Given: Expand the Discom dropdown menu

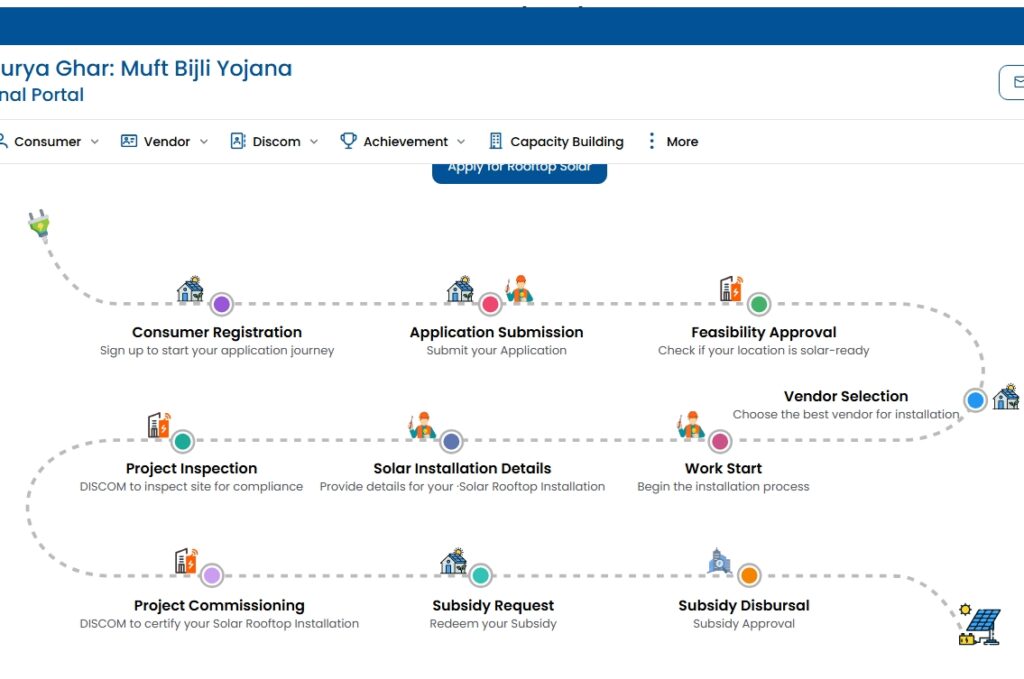Looking at the screenshot, I should [x=275, y=142].
